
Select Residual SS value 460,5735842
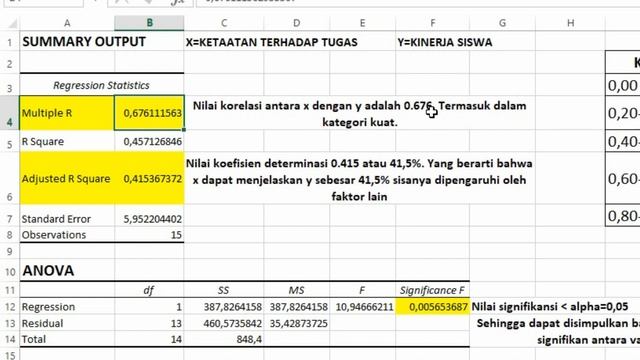click(x=224, y=323)
